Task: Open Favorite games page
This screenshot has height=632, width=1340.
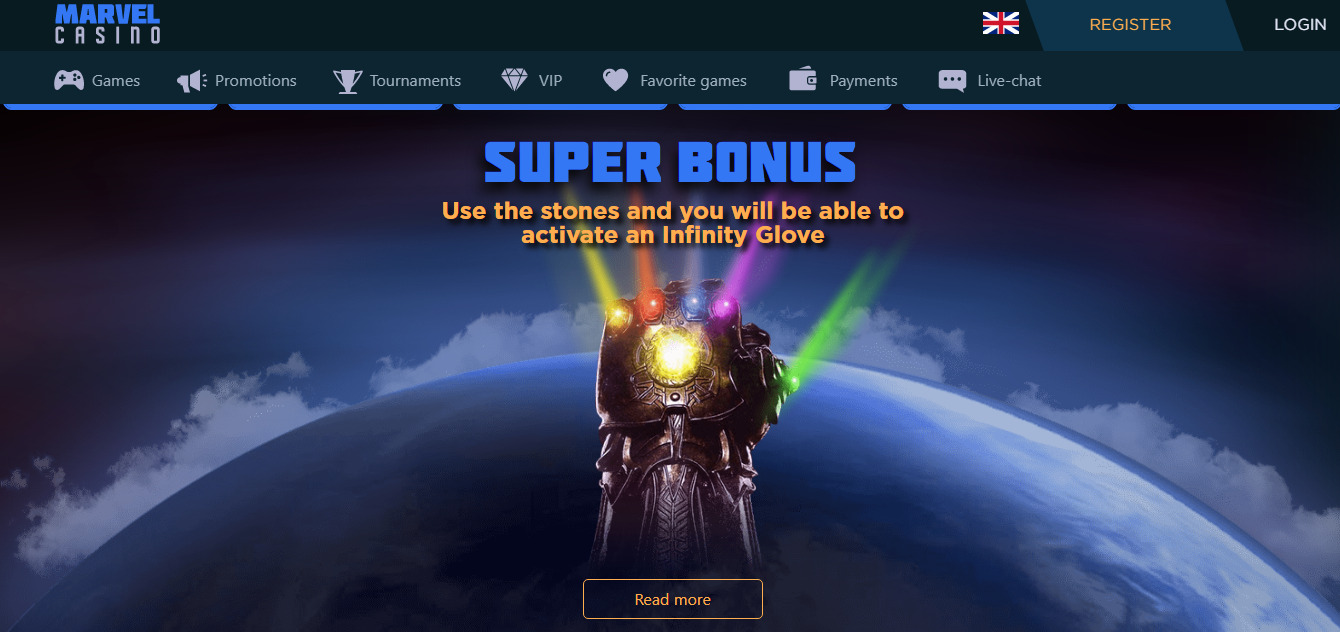Action: point(693,81)
